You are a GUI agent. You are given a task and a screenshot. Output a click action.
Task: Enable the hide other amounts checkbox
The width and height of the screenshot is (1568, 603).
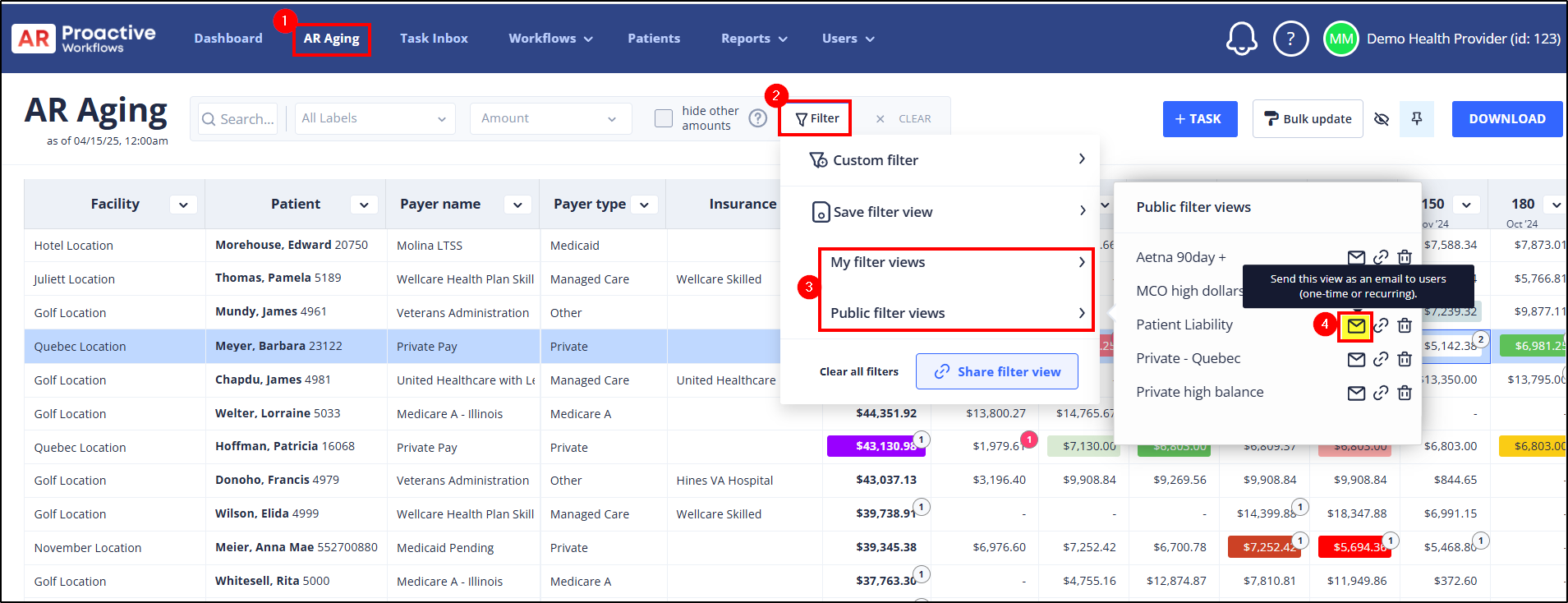point(664,119)
